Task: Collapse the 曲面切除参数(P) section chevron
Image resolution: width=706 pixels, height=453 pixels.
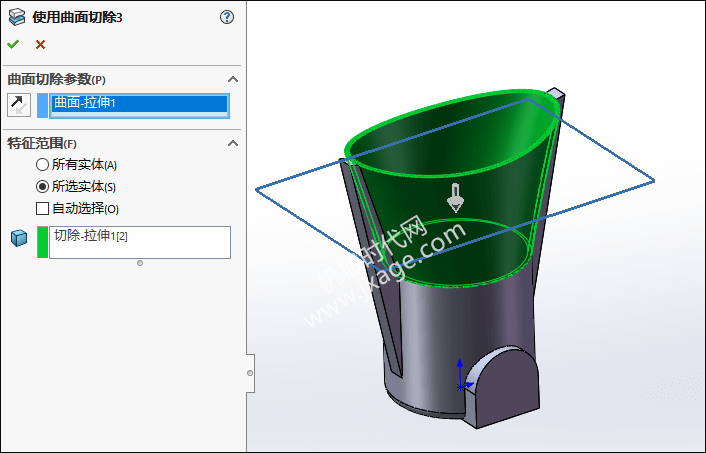Action: [233, 79]
